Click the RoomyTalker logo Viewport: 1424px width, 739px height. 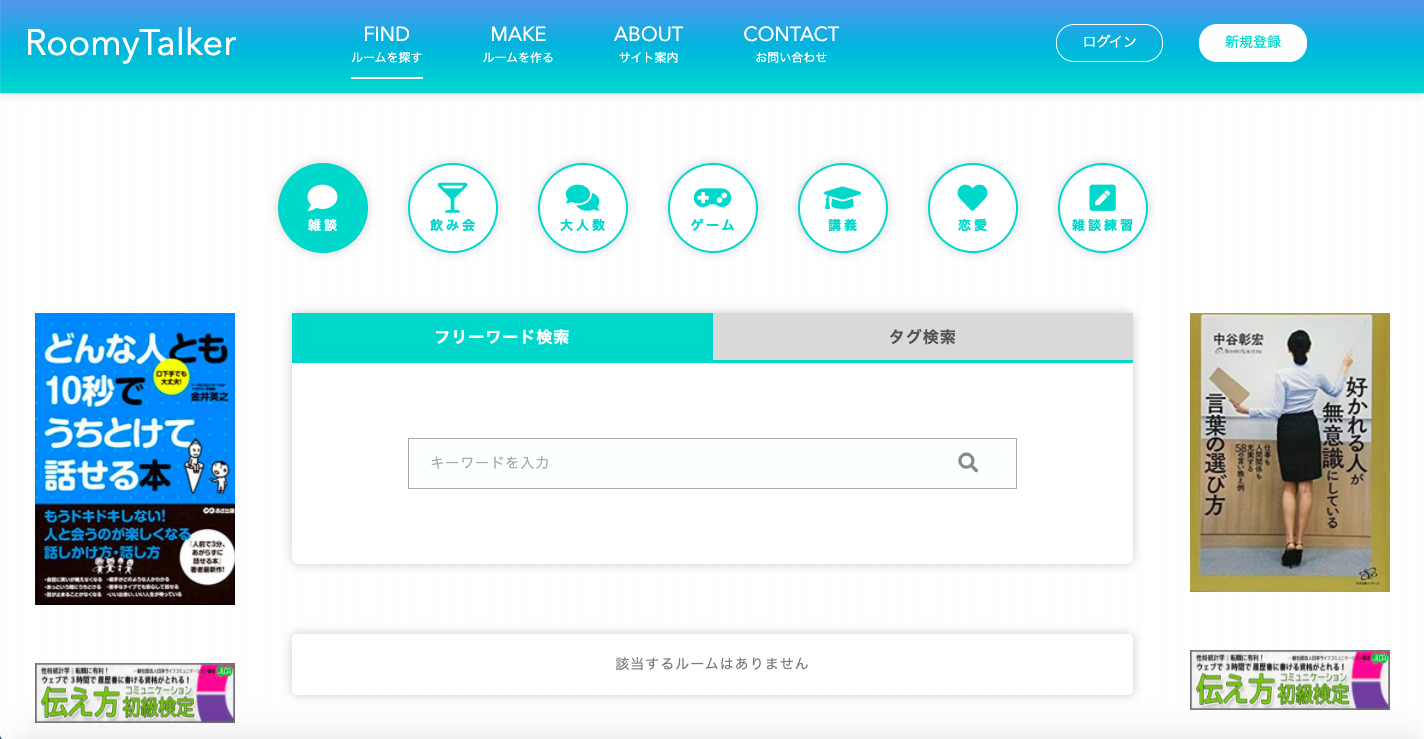[x=131, y=44]
